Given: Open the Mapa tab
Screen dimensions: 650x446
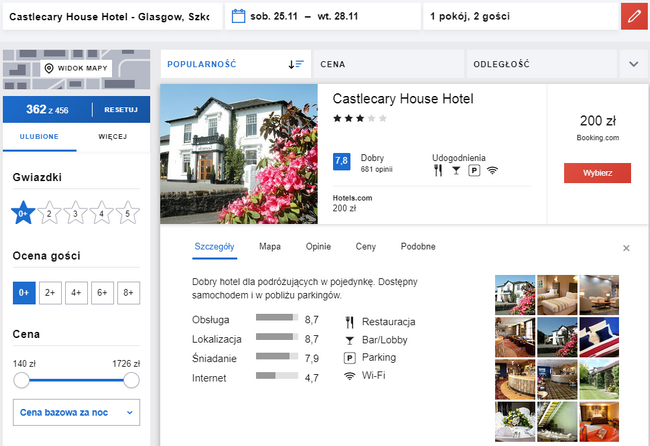Looking at the screenshot, I should (270, 247).
